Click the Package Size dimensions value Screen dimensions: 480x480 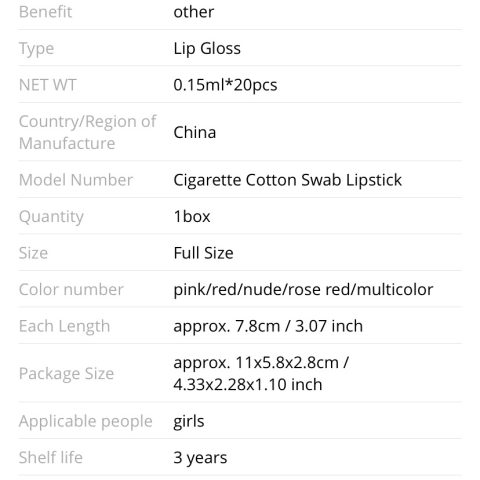click(x=261, y=373)
